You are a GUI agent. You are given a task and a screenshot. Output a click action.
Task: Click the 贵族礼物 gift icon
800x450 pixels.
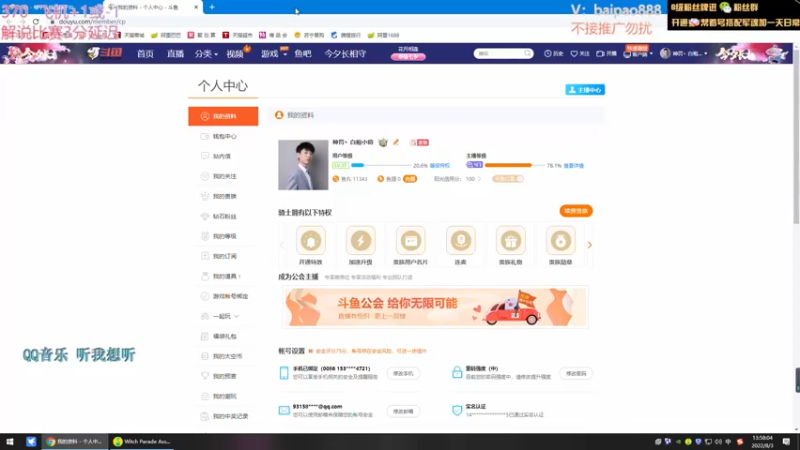(511, 240)
